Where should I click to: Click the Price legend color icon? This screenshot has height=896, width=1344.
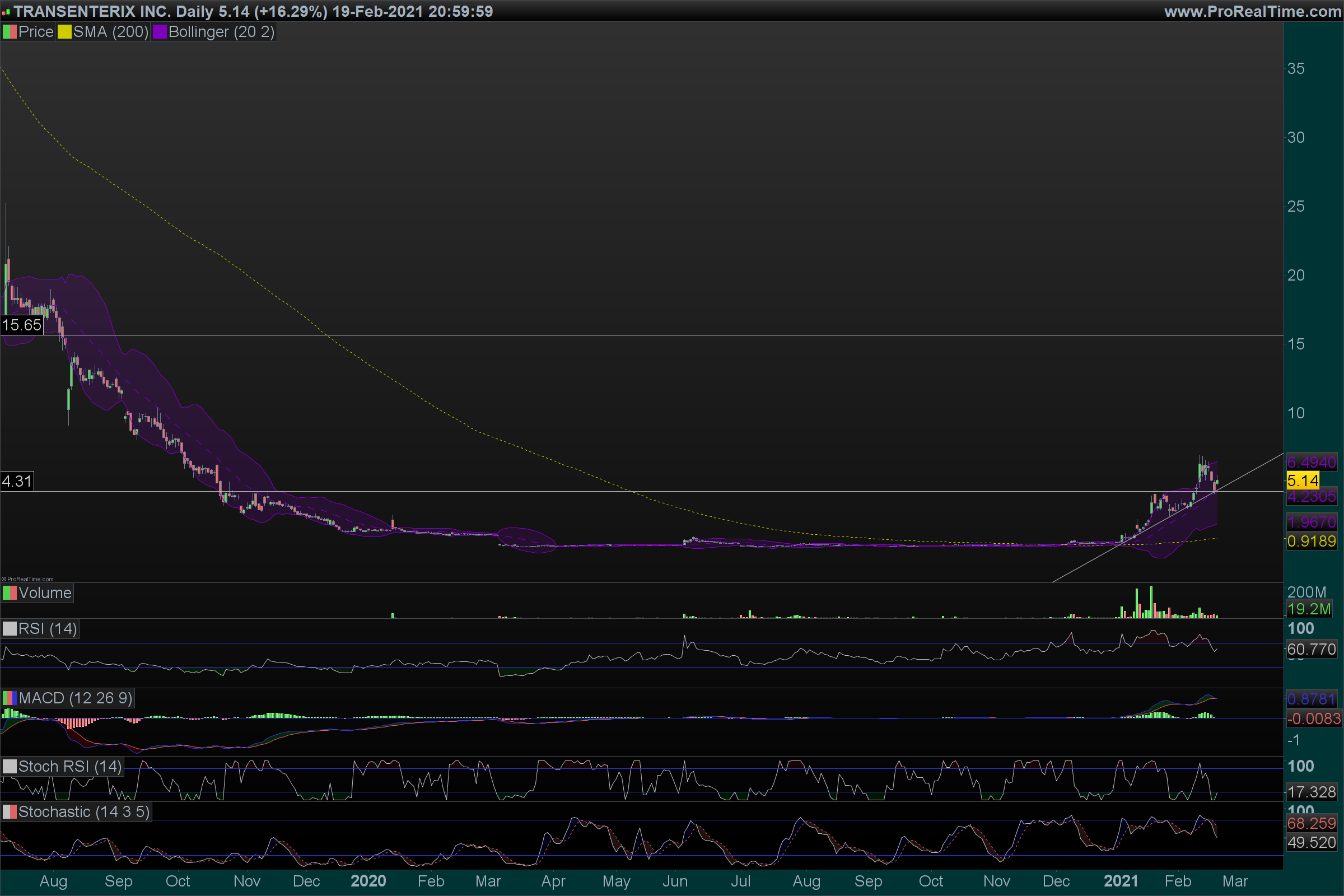(9, 32)
